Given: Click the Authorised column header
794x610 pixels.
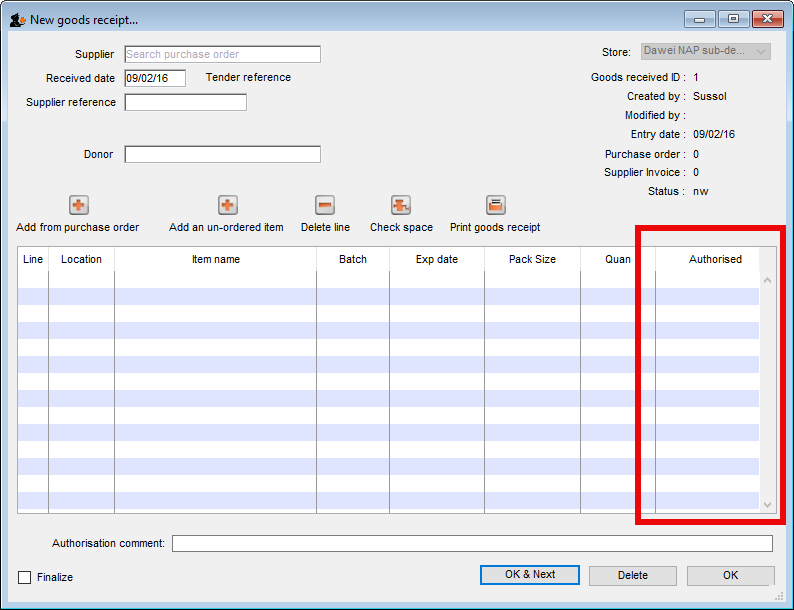Looking at the screenshot, I should pos(715,259).
